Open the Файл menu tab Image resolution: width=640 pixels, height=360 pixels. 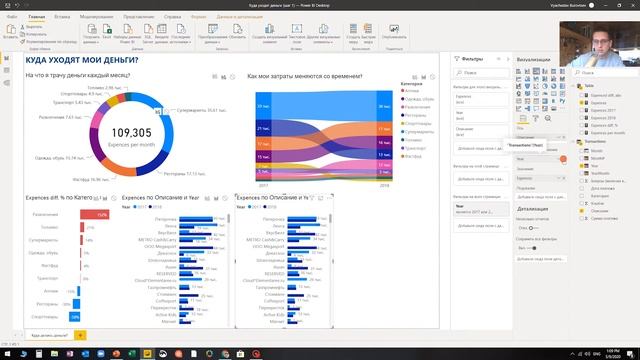(x=12, y=17)
